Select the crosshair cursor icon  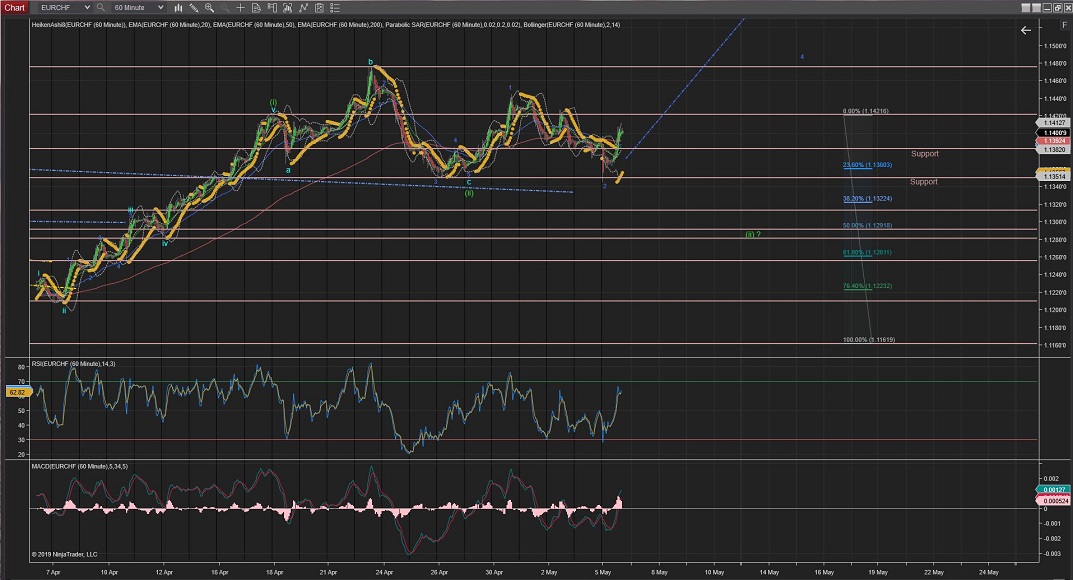point(240,7)
